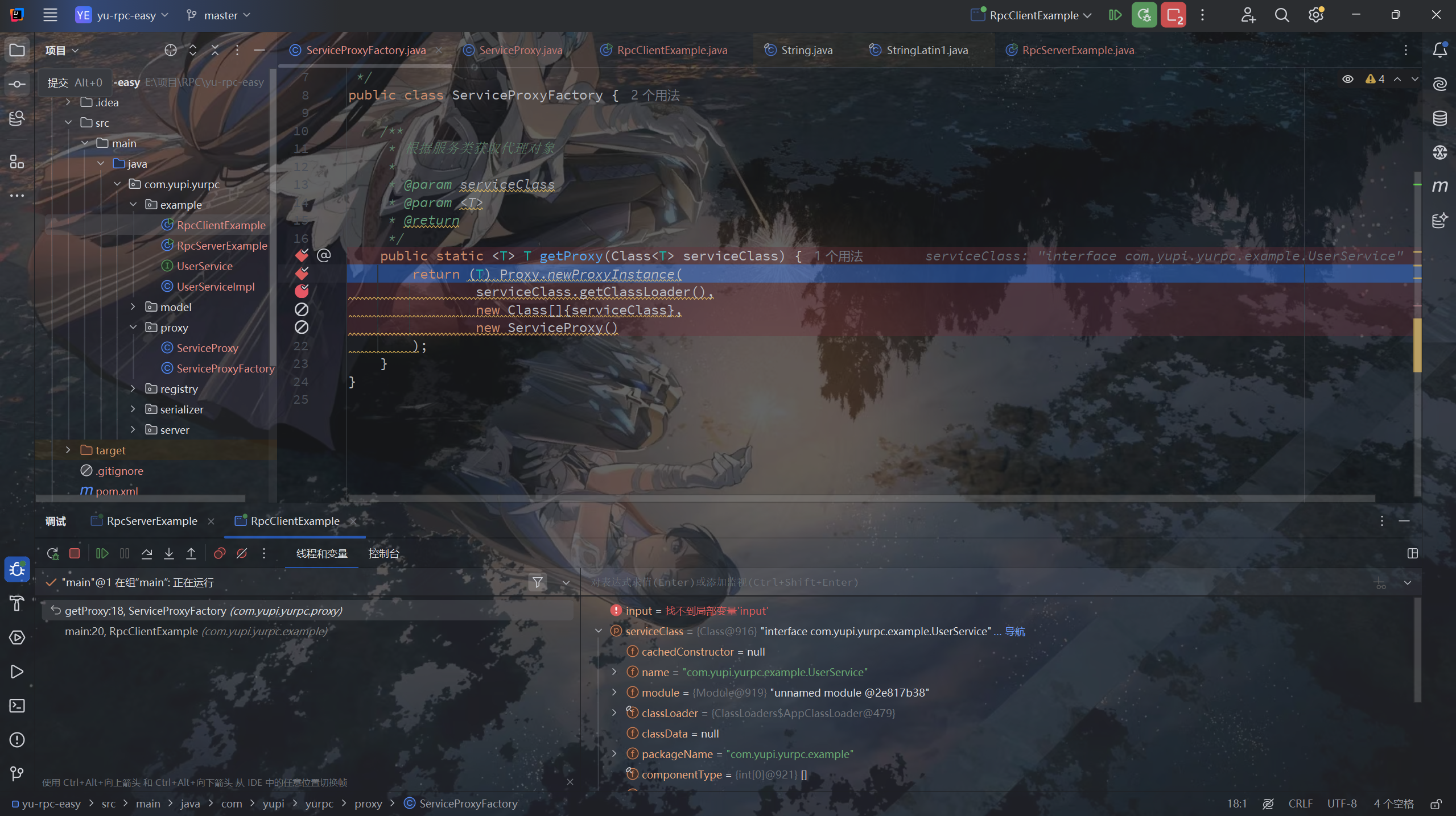The height and width of the screenshot is (816, 1456).
Task: Collapse all nodes in Project panel
Action: click(x=215, y=50)
